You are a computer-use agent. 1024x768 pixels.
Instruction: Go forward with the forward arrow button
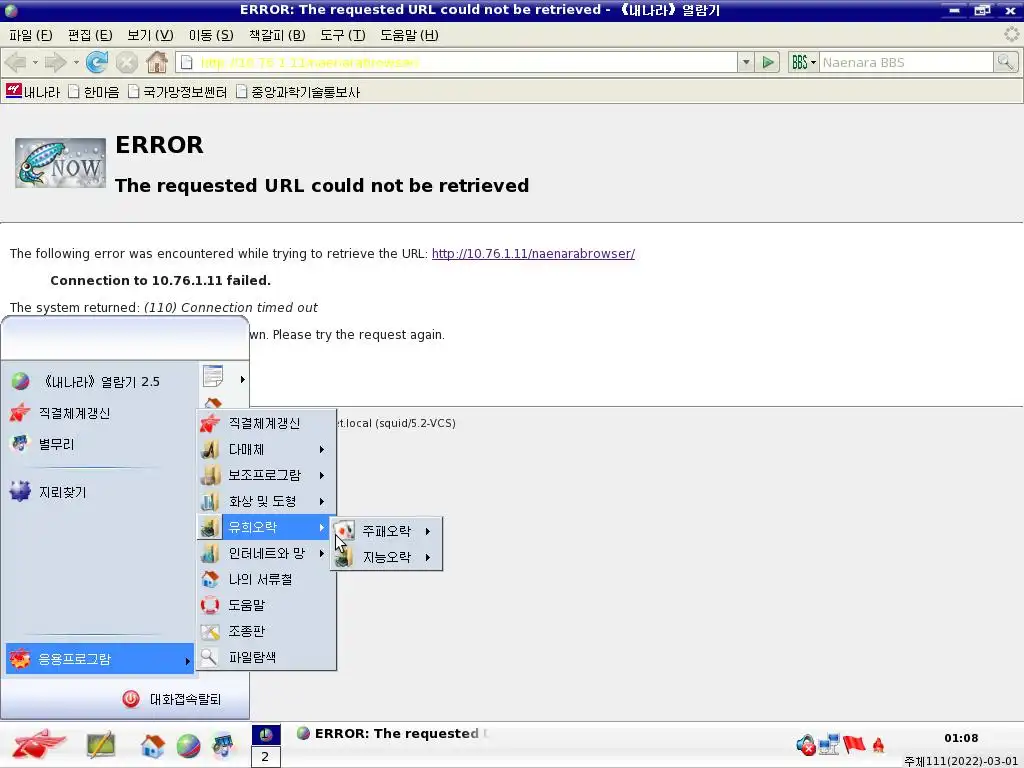point(56,63)
